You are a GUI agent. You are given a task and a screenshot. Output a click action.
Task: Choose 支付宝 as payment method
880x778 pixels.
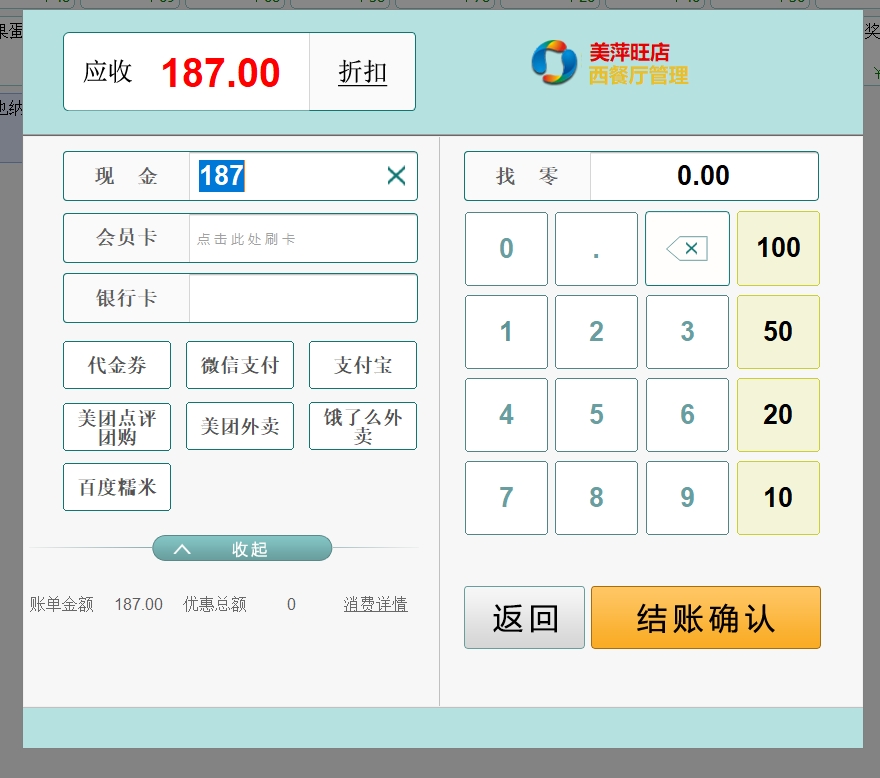[362, 365]
